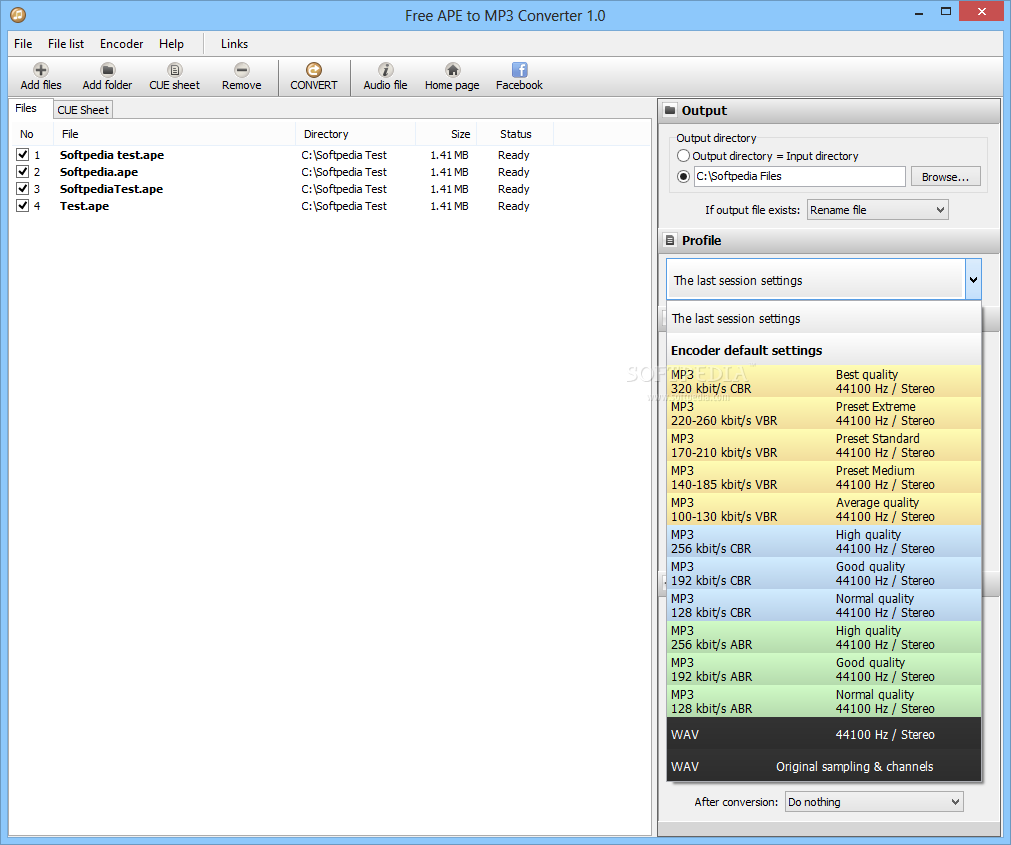Pick MP3 100-130 kbit/s VBR Average quality
1011x845 pixels.
(824, 510)
